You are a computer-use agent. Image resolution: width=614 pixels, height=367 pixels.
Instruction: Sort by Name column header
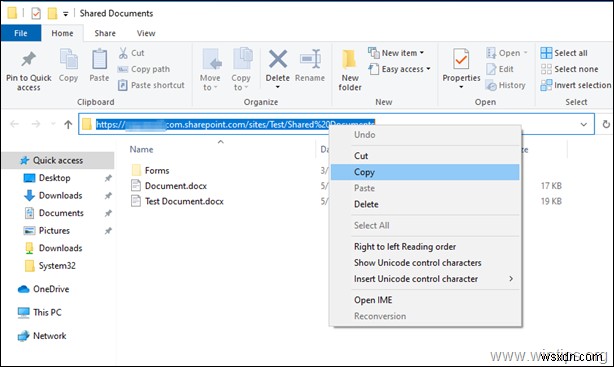[141, 150]
